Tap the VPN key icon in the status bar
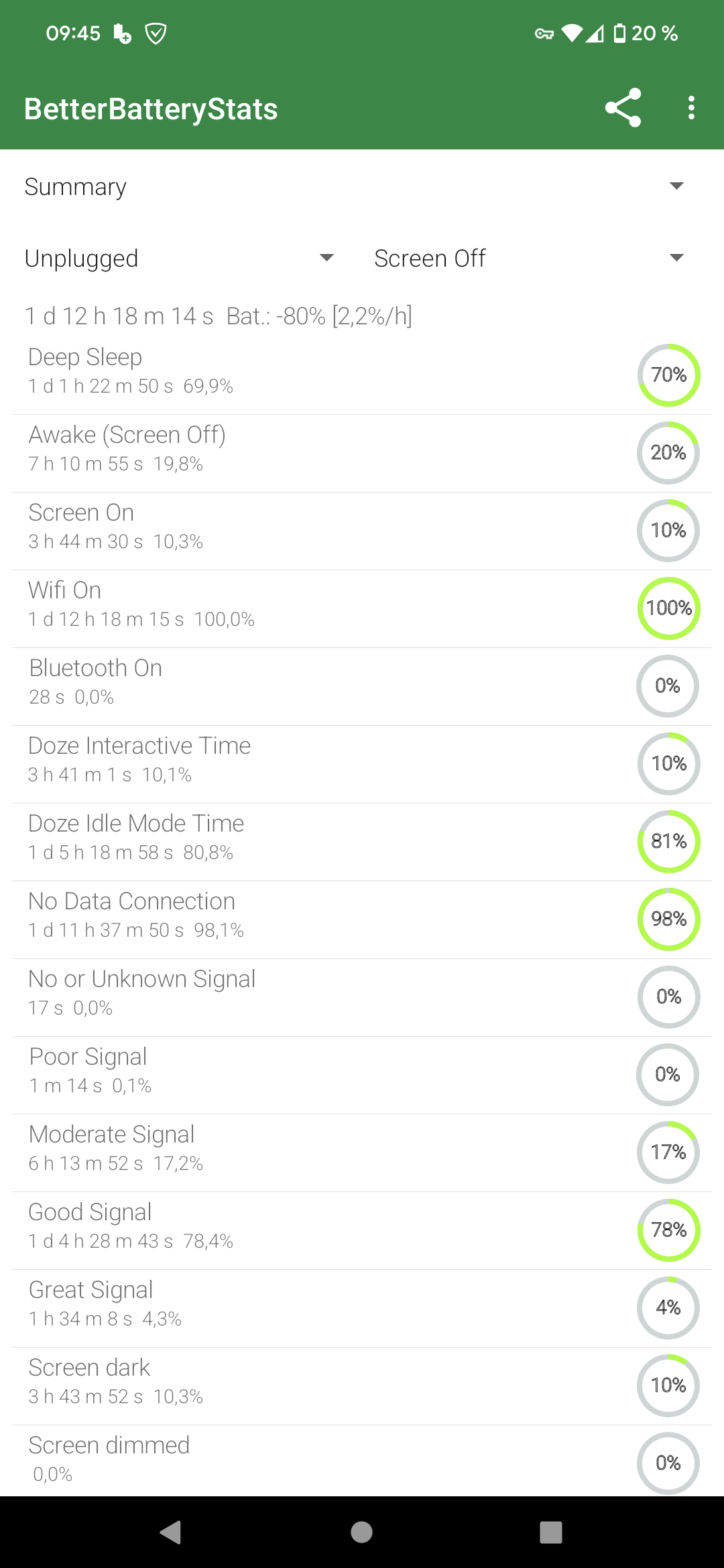The height and width of the screenshot is (1568, 724). [x=544, y=34]
